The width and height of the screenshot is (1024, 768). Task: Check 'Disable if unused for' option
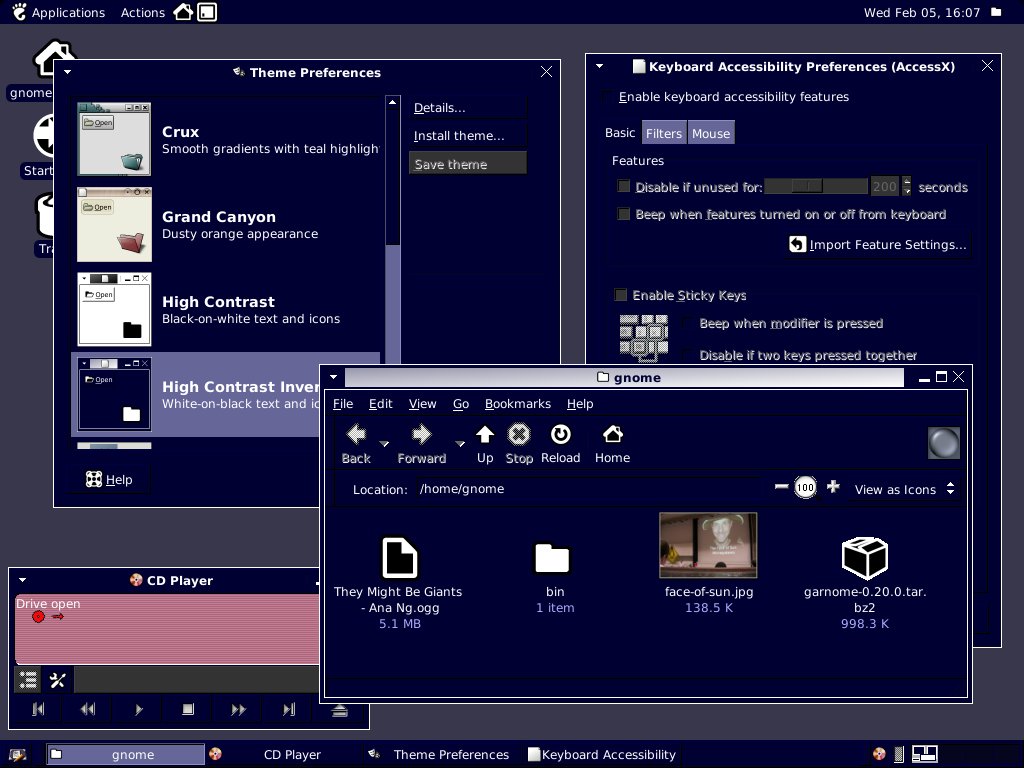pyautogui.click(x=624, y=187)
